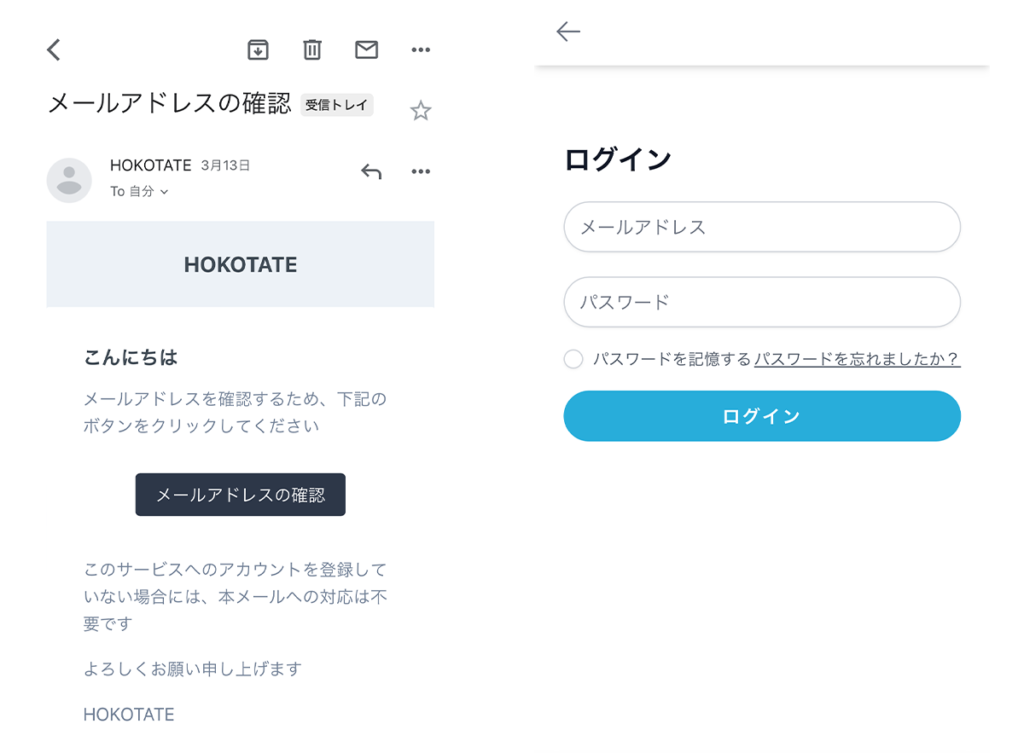
Task: Focus the パスワード input field
Action: 761,302
